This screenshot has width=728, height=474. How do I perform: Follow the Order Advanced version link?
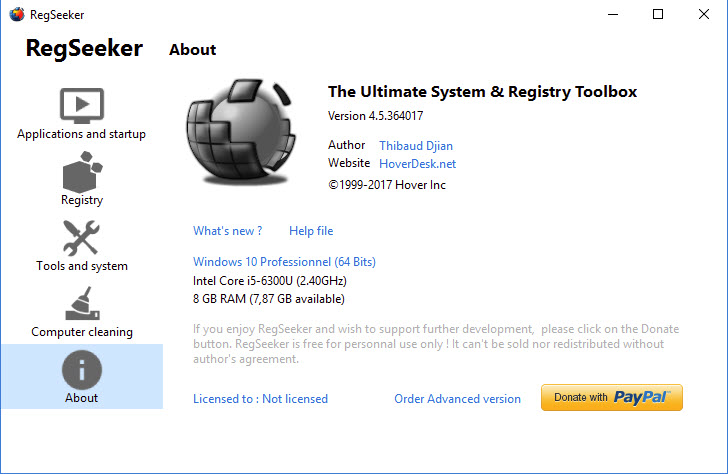tap(457, 398)
